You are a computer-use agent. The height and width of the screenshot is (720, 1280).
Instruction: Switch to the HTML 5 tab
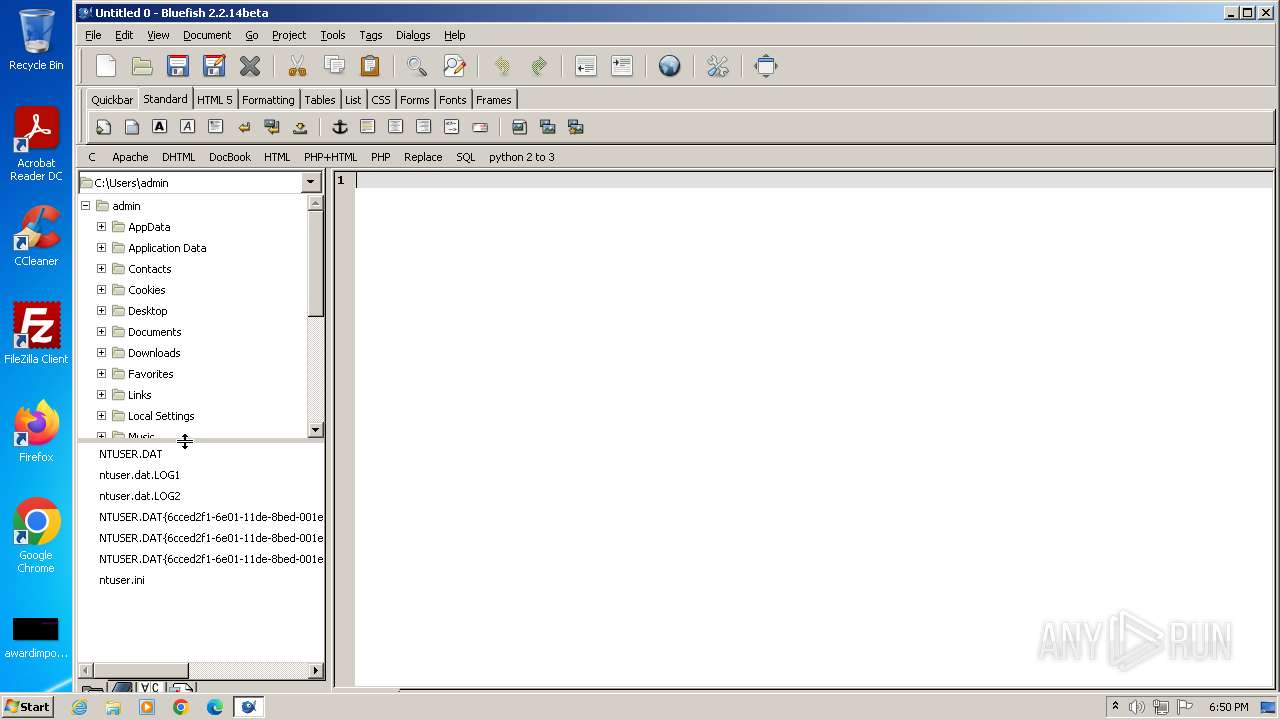(215, 100)
